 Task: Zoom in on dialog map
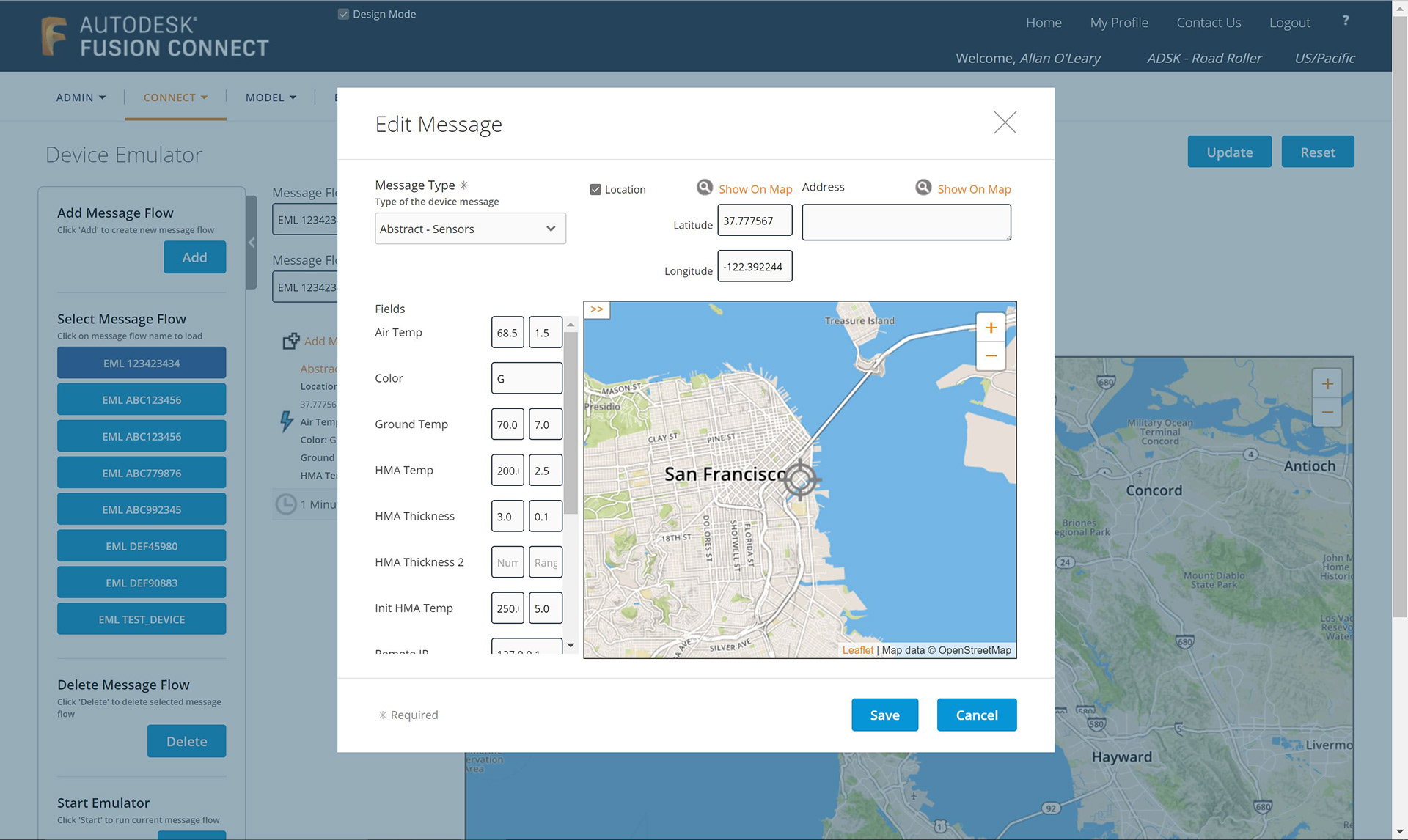(990, 328)
